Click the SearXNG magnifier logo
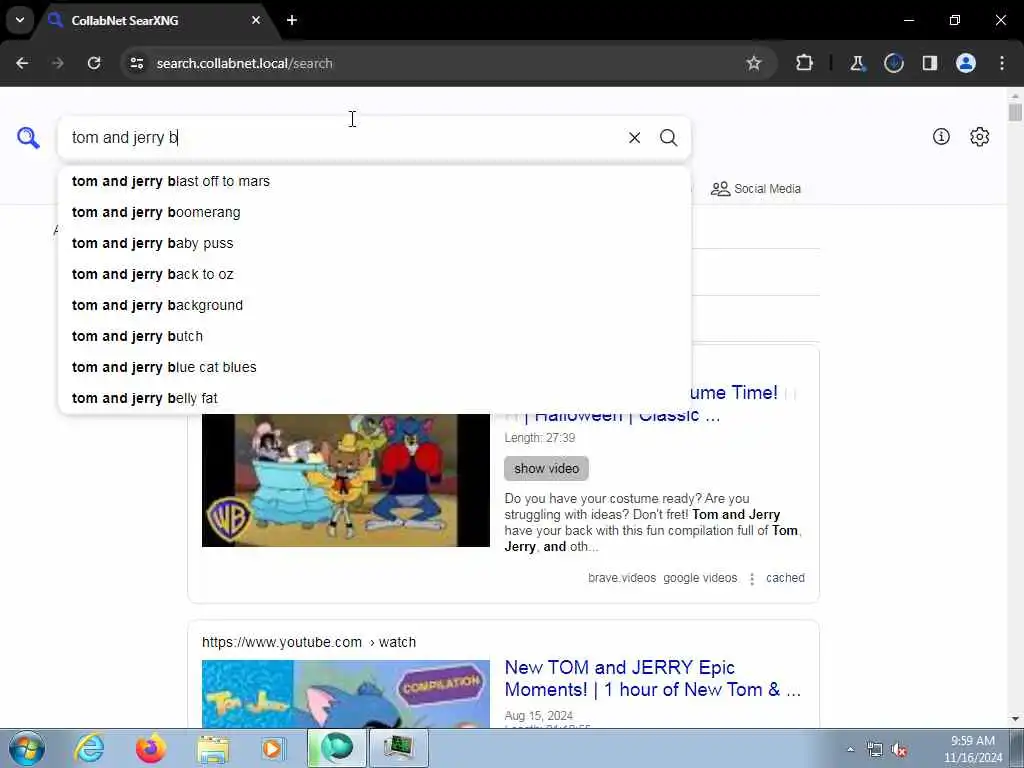Screen dimensions: 1024x768 pos(28,138)
